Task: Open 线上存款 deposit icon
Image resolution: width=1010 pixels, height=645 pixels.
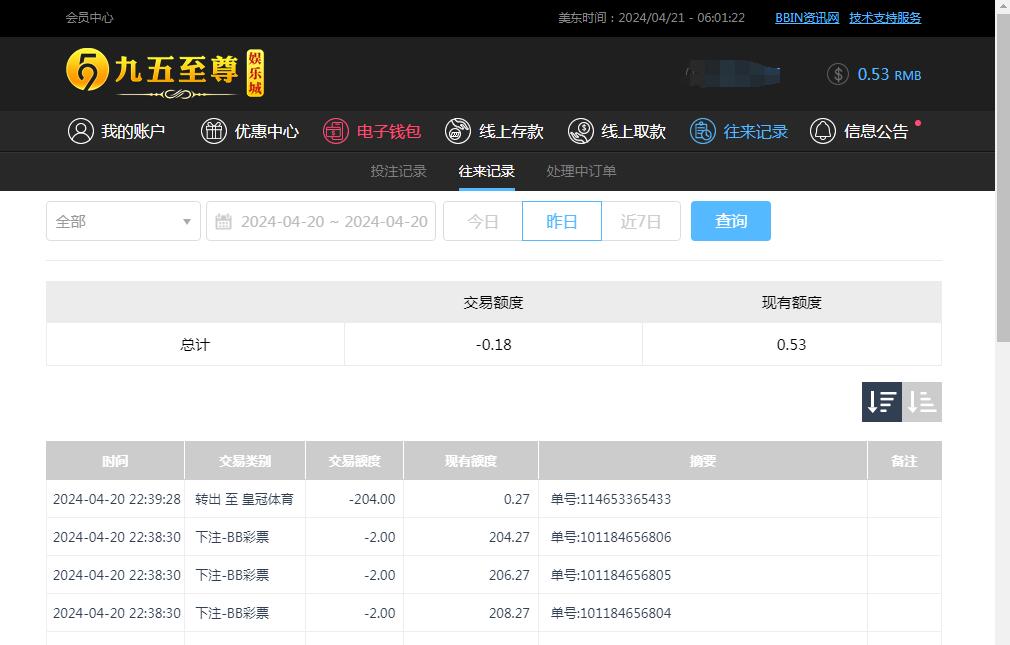Action: coord(458,131)
